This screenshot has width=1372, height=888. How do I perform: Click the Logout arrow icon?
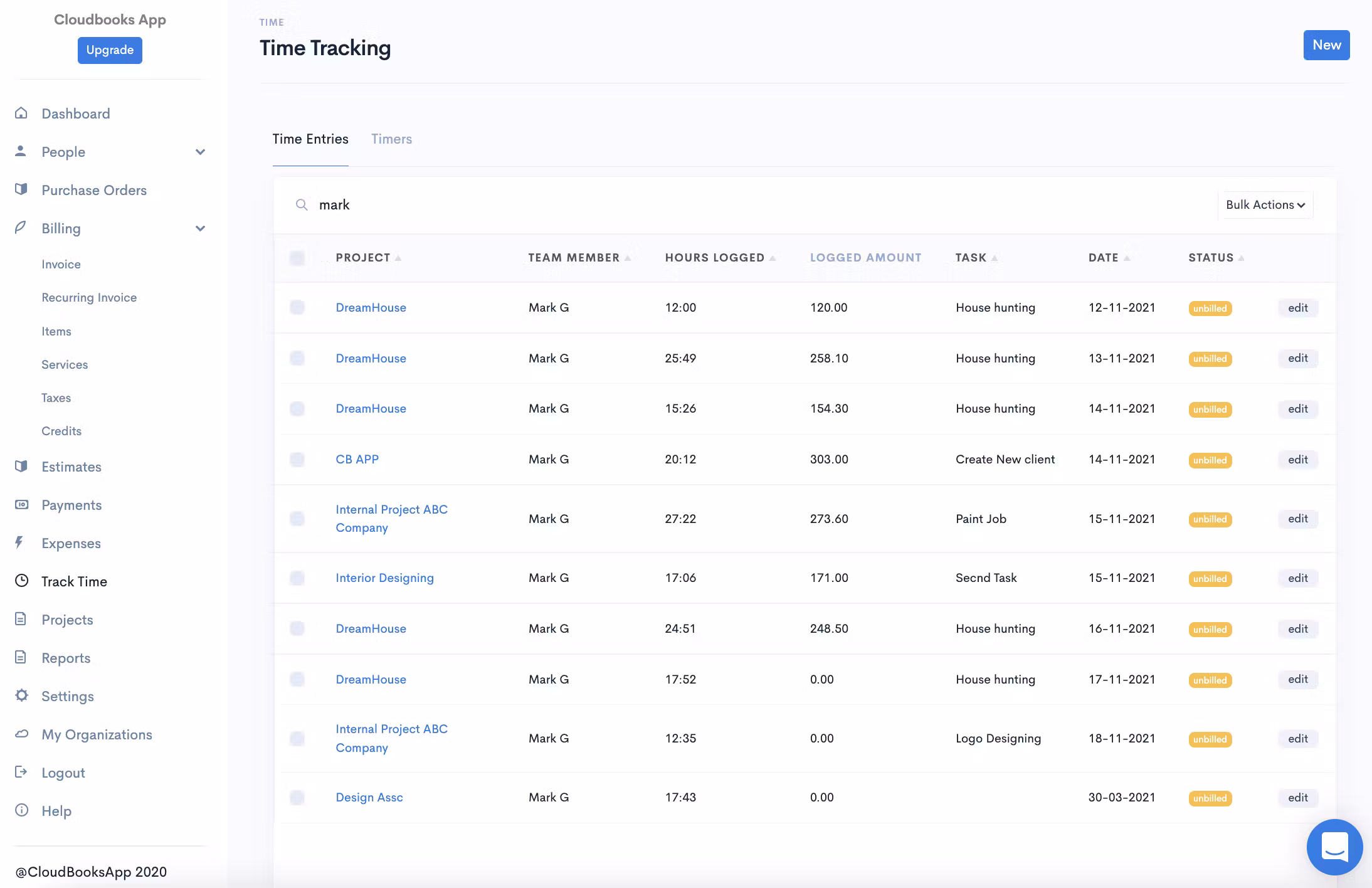(x=21, y=772)
